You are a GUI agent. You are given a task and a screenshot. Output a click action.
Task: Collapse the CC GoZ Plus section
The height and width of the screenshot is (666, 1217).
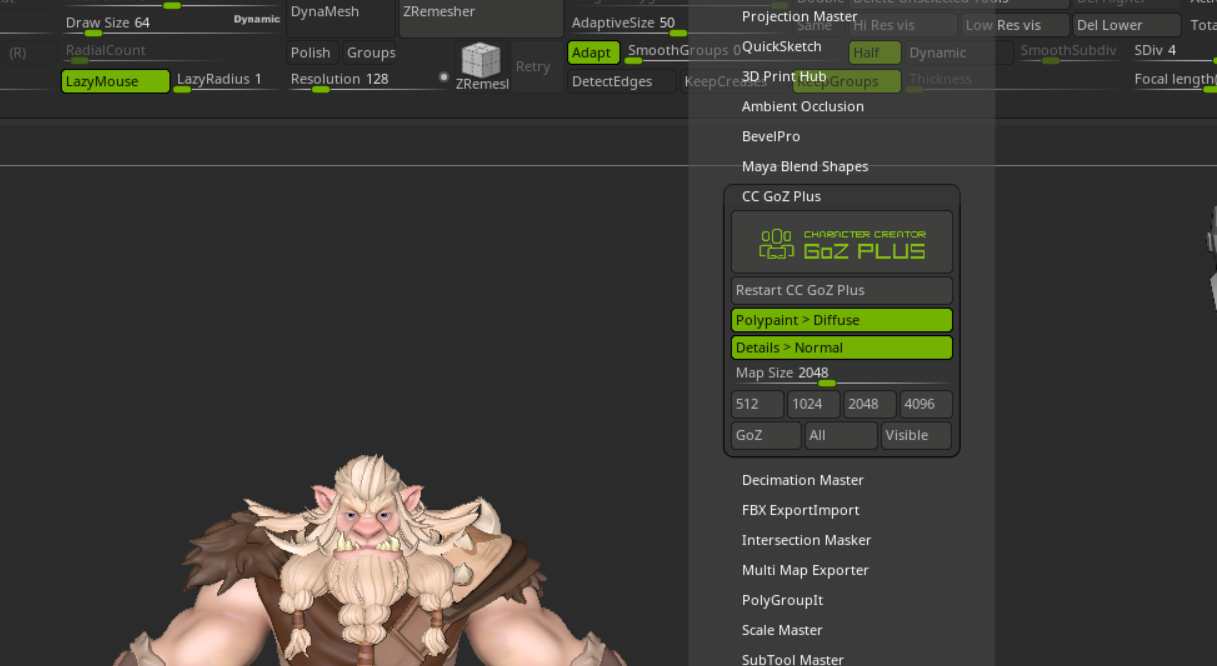pyautogui.click(x=781, y=196)
